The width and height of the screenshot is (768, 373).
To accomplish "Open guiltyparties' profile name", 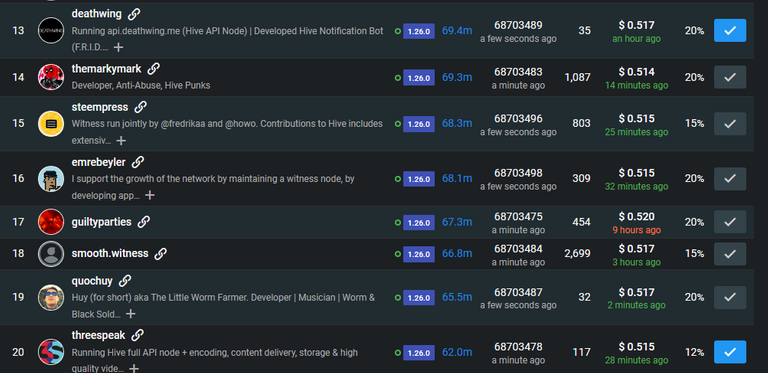I will tap(101, 222).
